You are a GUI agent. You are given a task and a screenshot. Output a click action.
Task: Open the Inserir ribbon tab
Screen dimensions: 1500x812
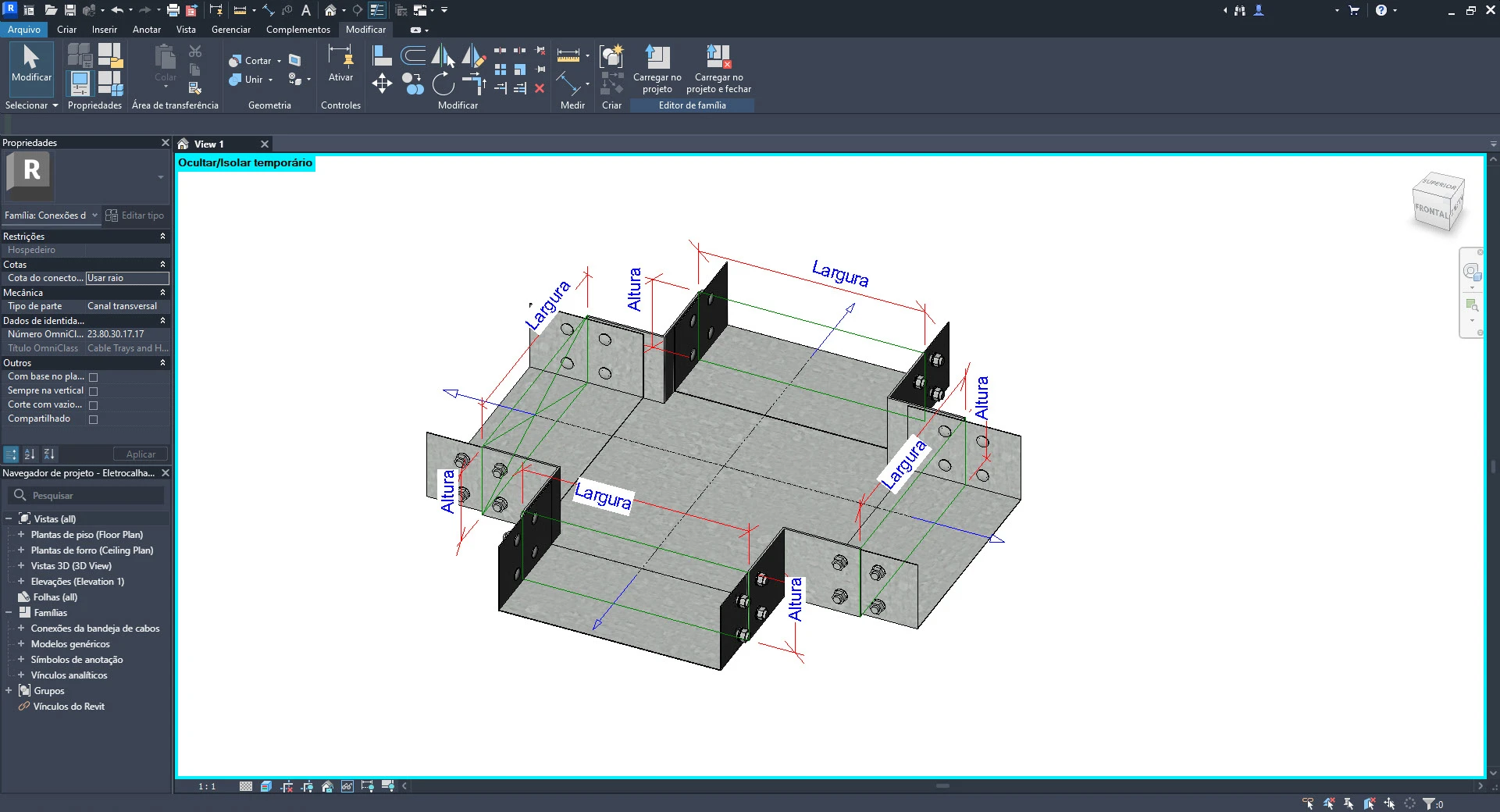tap(104, 30)
